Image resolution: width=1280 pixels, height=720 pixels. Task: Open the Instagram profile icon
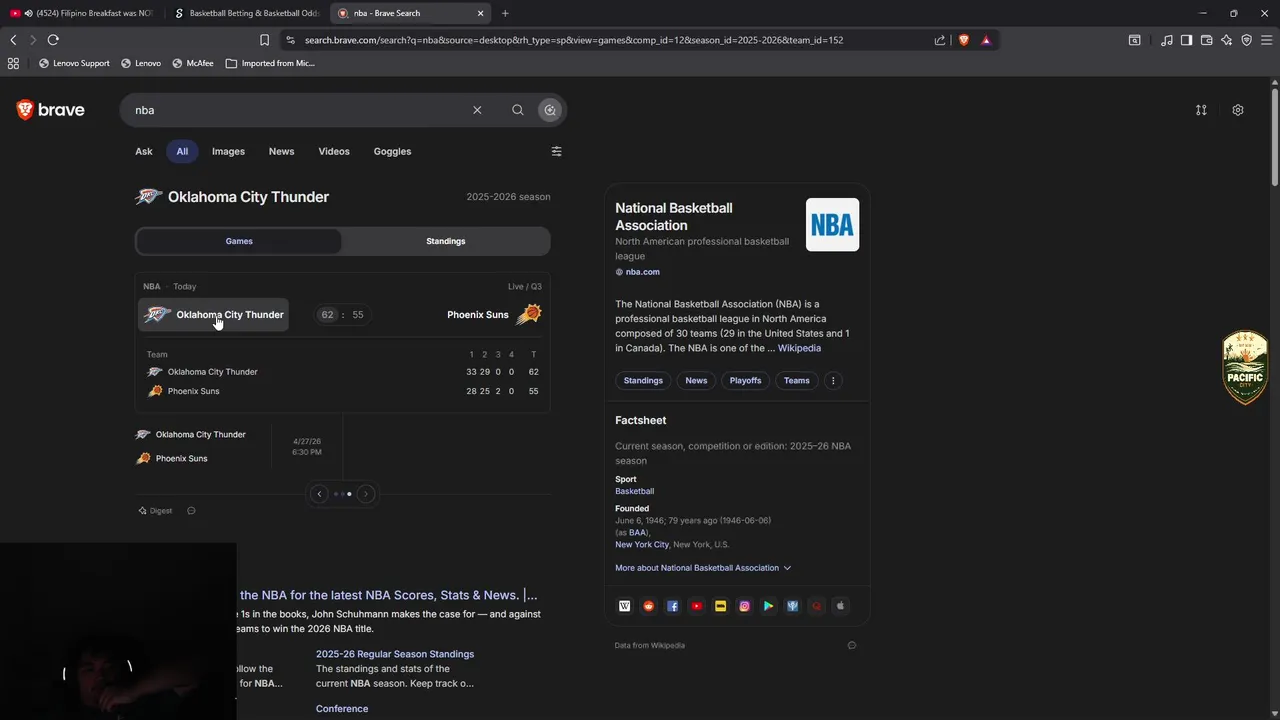coord(745,606)
